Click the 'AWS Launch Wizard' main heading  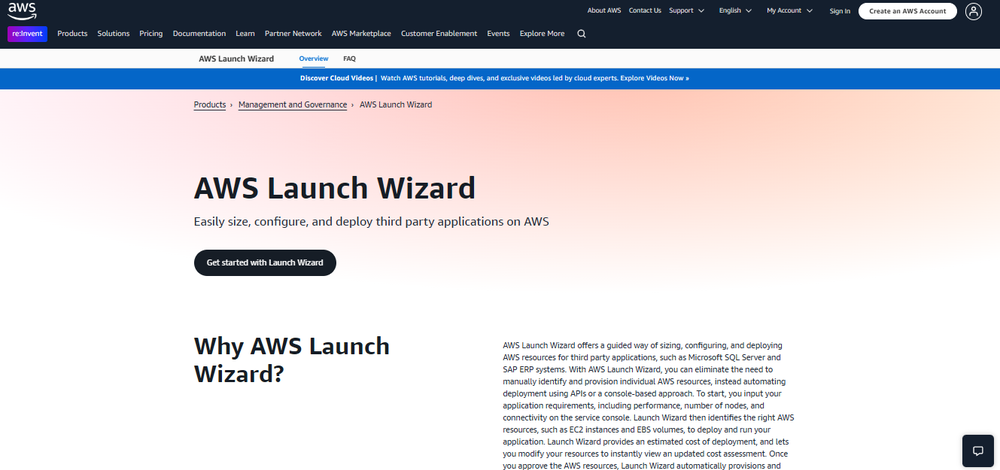pyautogui.click(x=335, y=189)
